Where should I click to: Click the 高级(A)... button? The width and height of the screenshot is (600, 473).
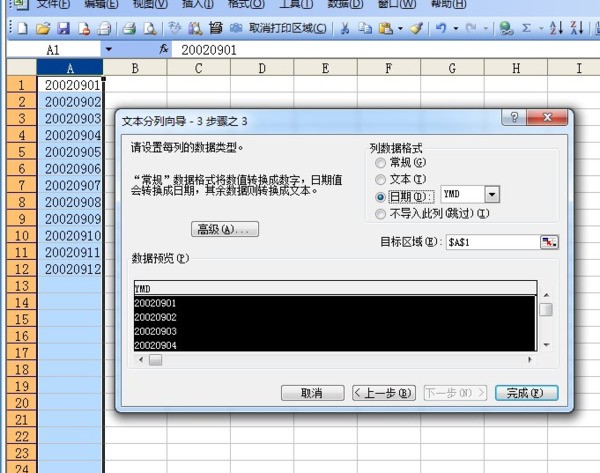tap(225, 229)
